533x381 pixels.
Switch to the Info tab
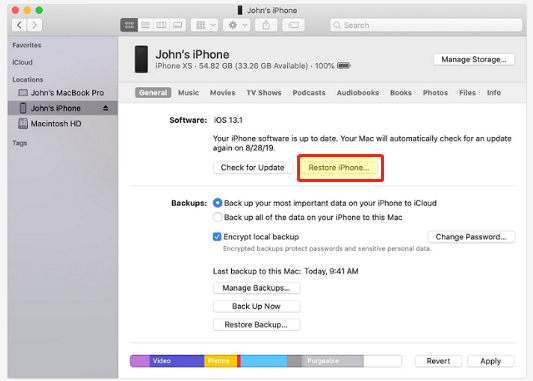point(494,92)
